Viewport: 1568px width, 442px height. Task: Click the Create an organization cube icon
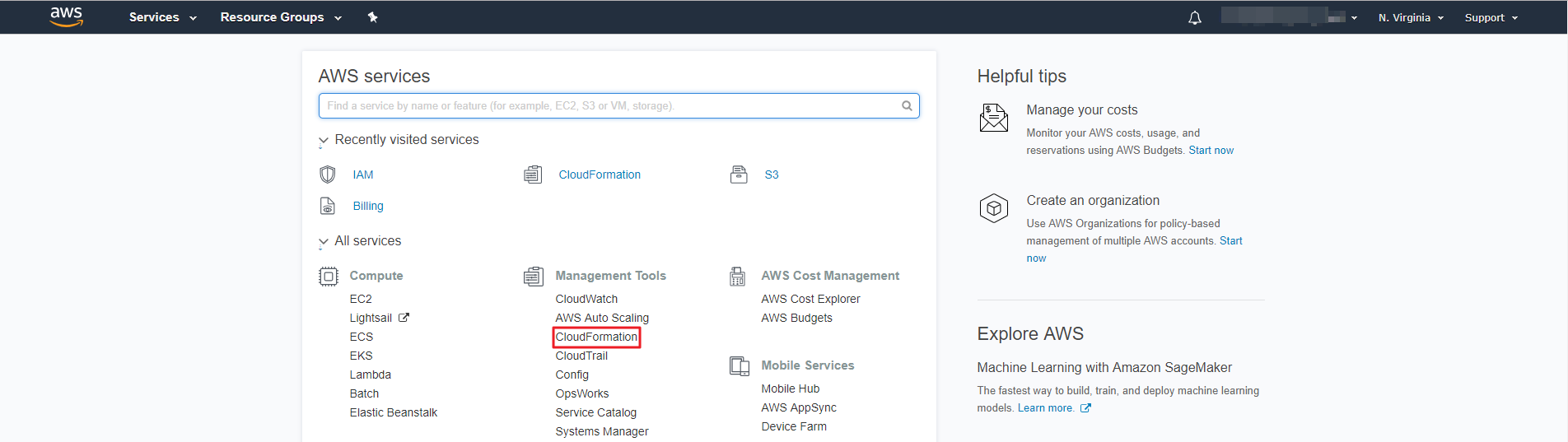click(x=993, y=208)
